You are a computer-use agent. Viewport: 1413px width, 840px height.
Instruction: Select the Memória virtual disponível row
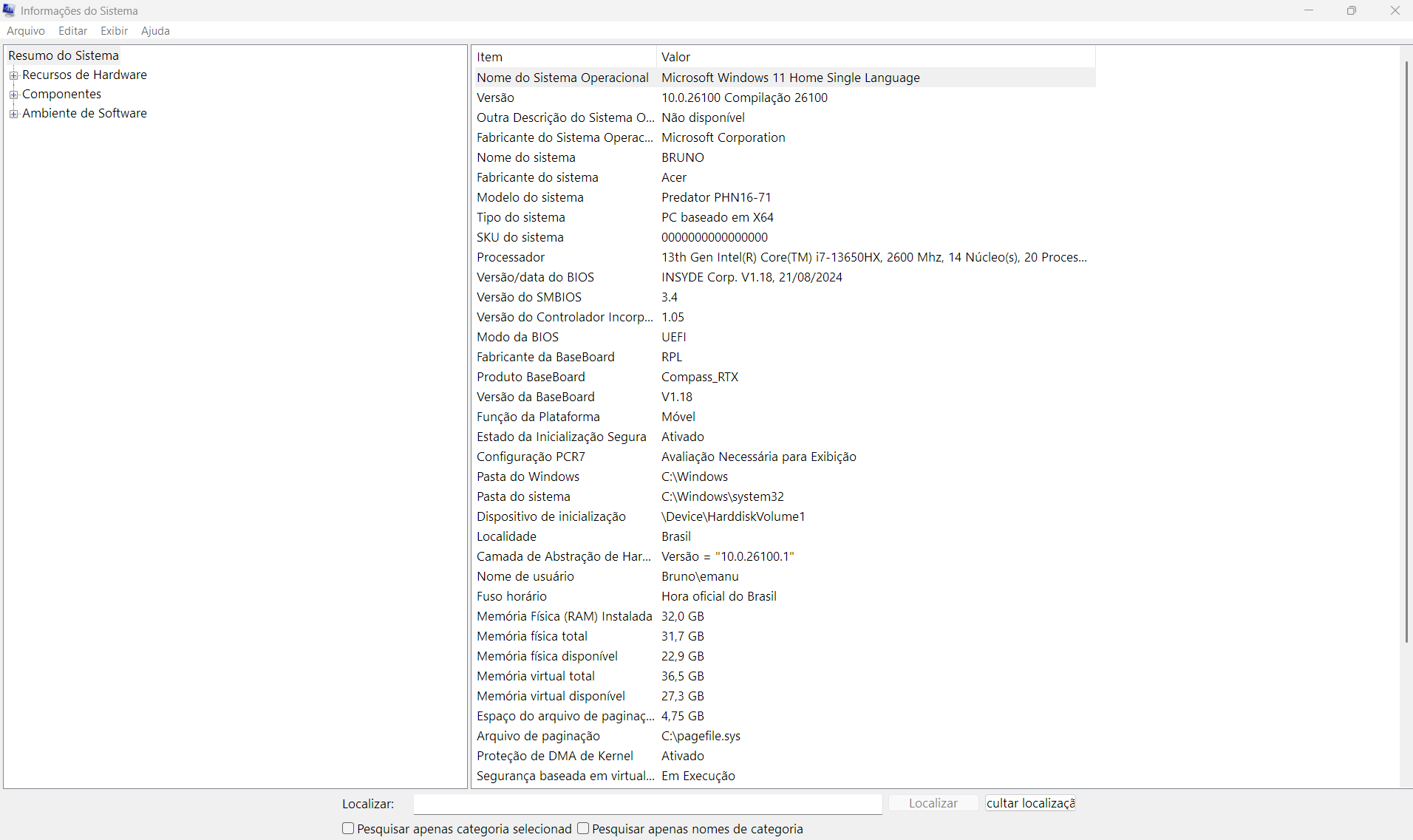[x=784, y=696]
